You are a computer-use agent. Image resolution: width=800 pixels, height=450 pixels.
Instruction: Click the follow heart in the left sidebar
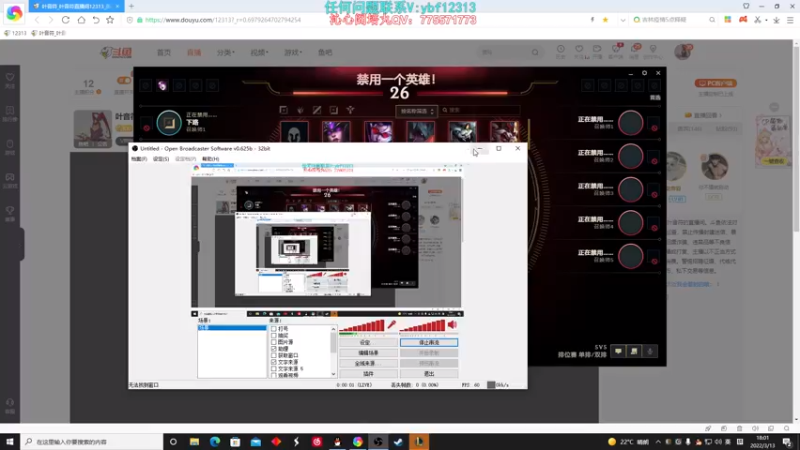pos(10,78)
